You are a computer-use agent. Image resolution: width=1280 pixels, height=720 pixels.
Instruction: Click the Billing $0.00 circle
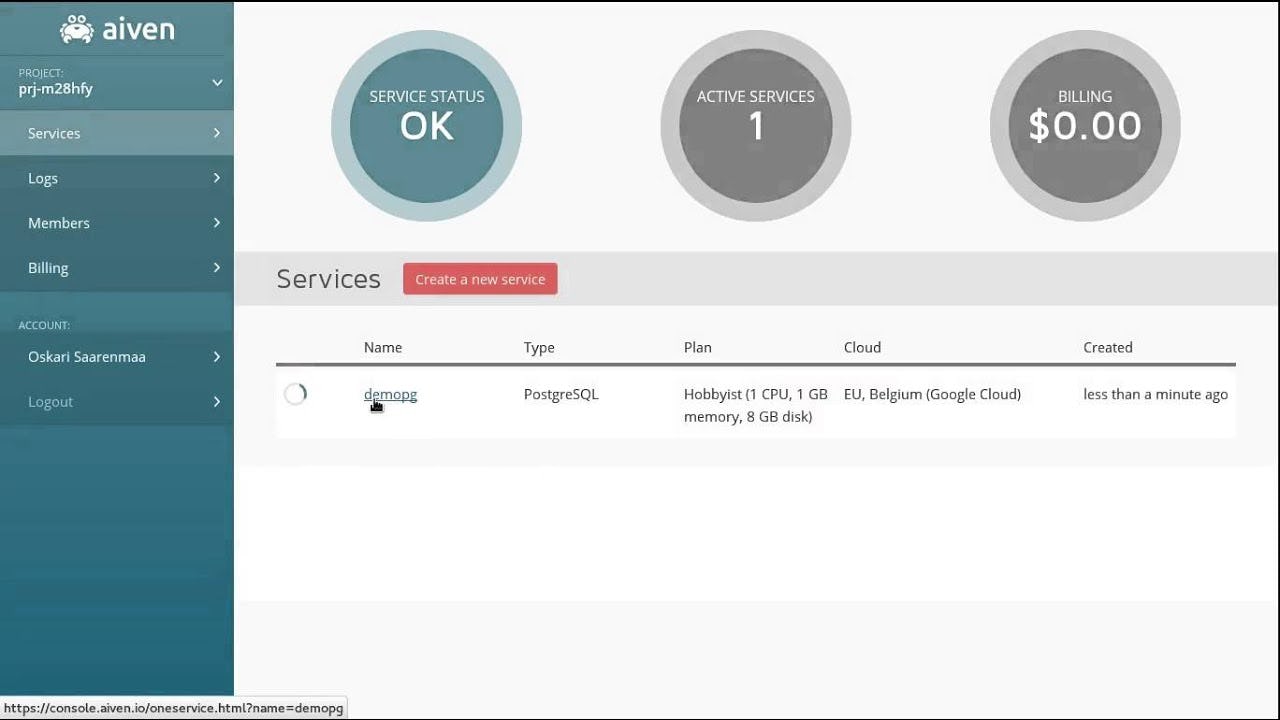pyautogui.click(x=1085, y=126)
